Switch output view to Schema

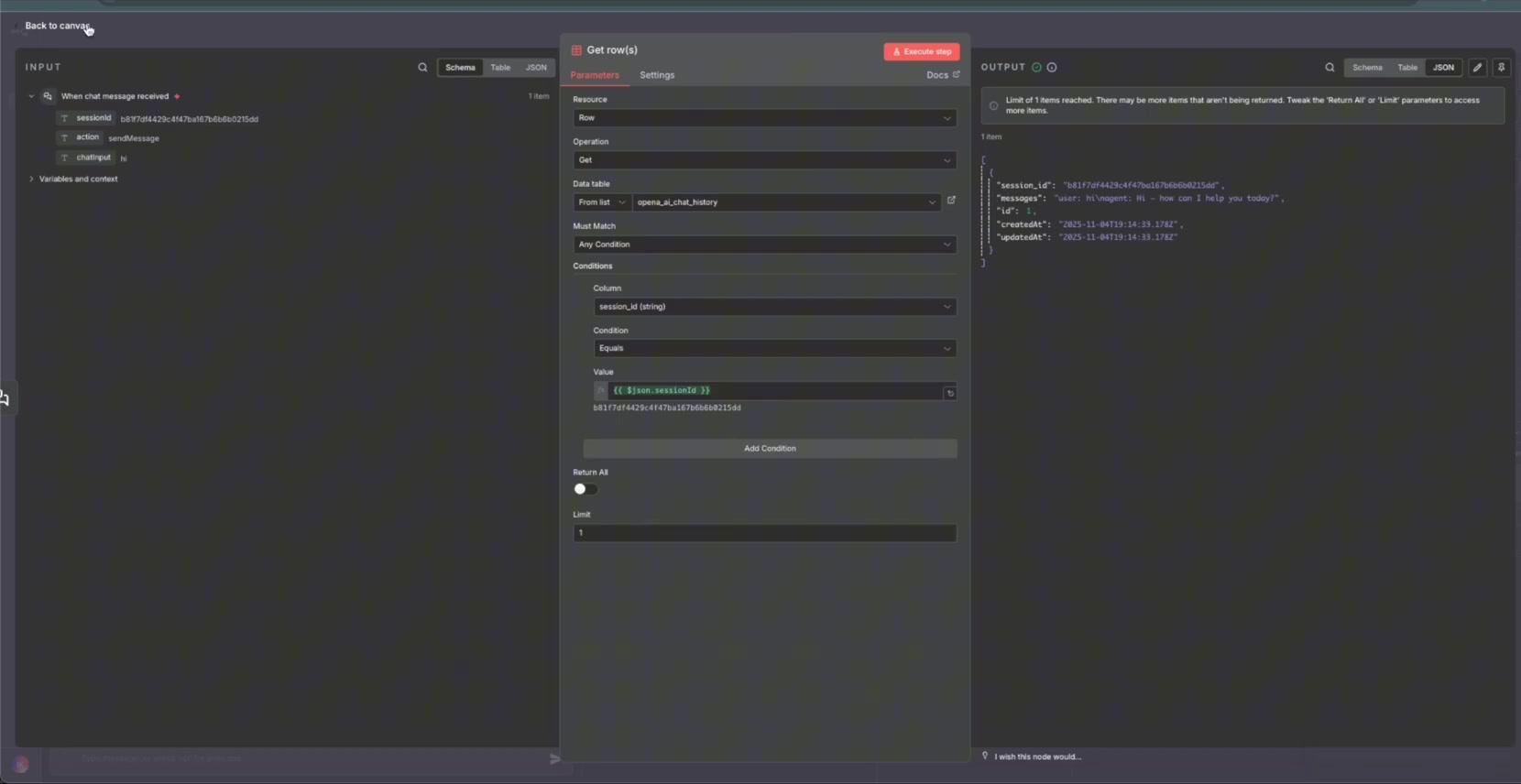tap(1367, 68)
